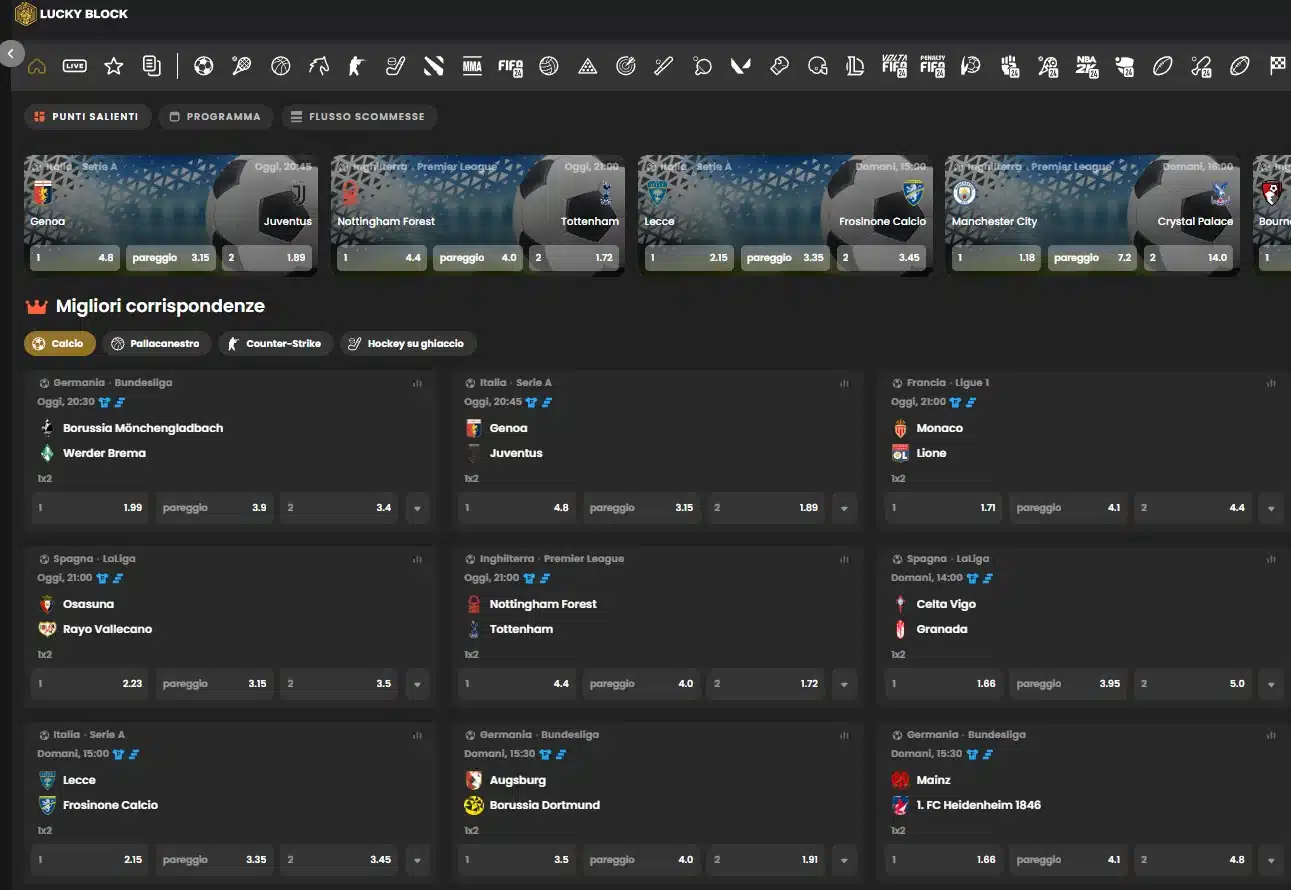Select the FIFA 24 esports icon
Viewport: 1291px width, 890px height.
tap(511, 66)
